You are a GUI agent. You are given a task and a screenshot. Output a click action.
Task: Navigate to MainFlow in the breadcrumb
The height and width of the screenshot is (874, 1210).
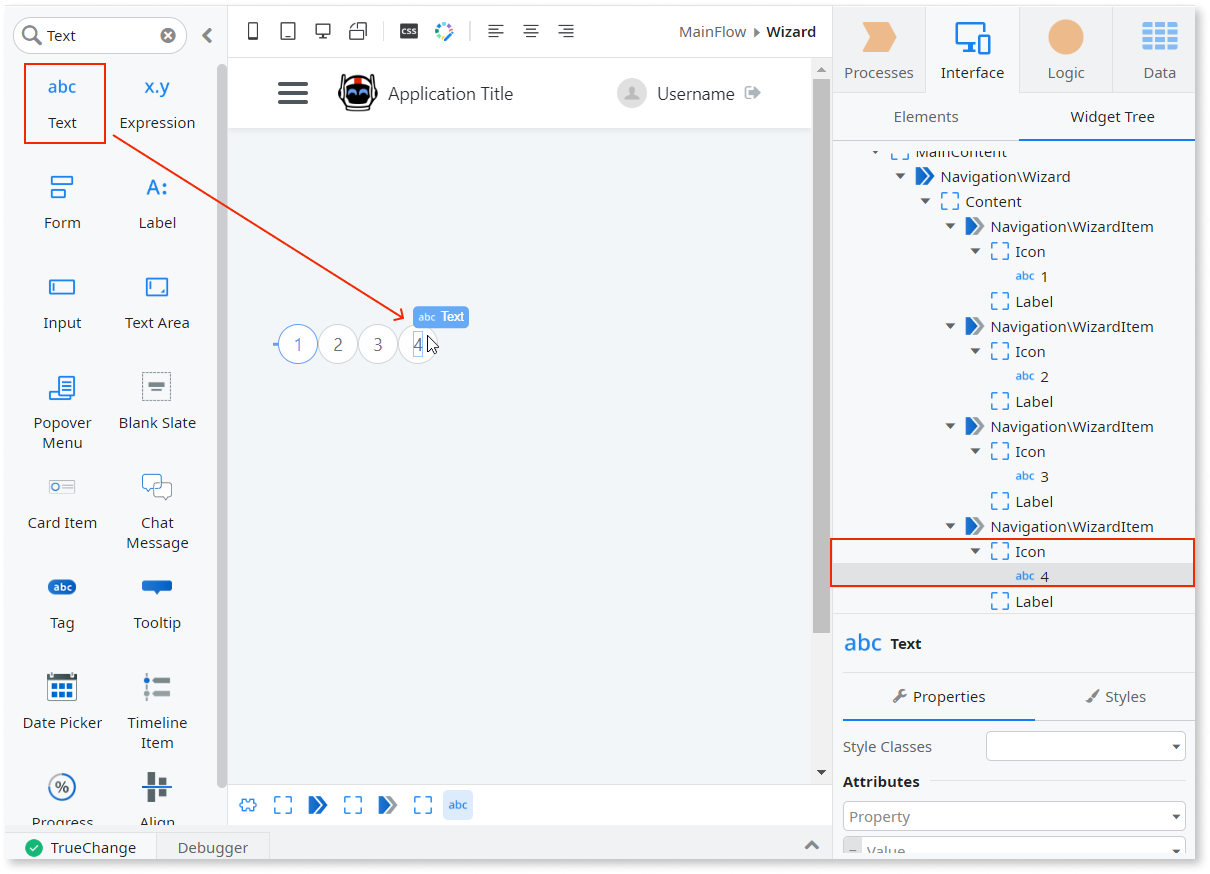click(x=712, y=31)
